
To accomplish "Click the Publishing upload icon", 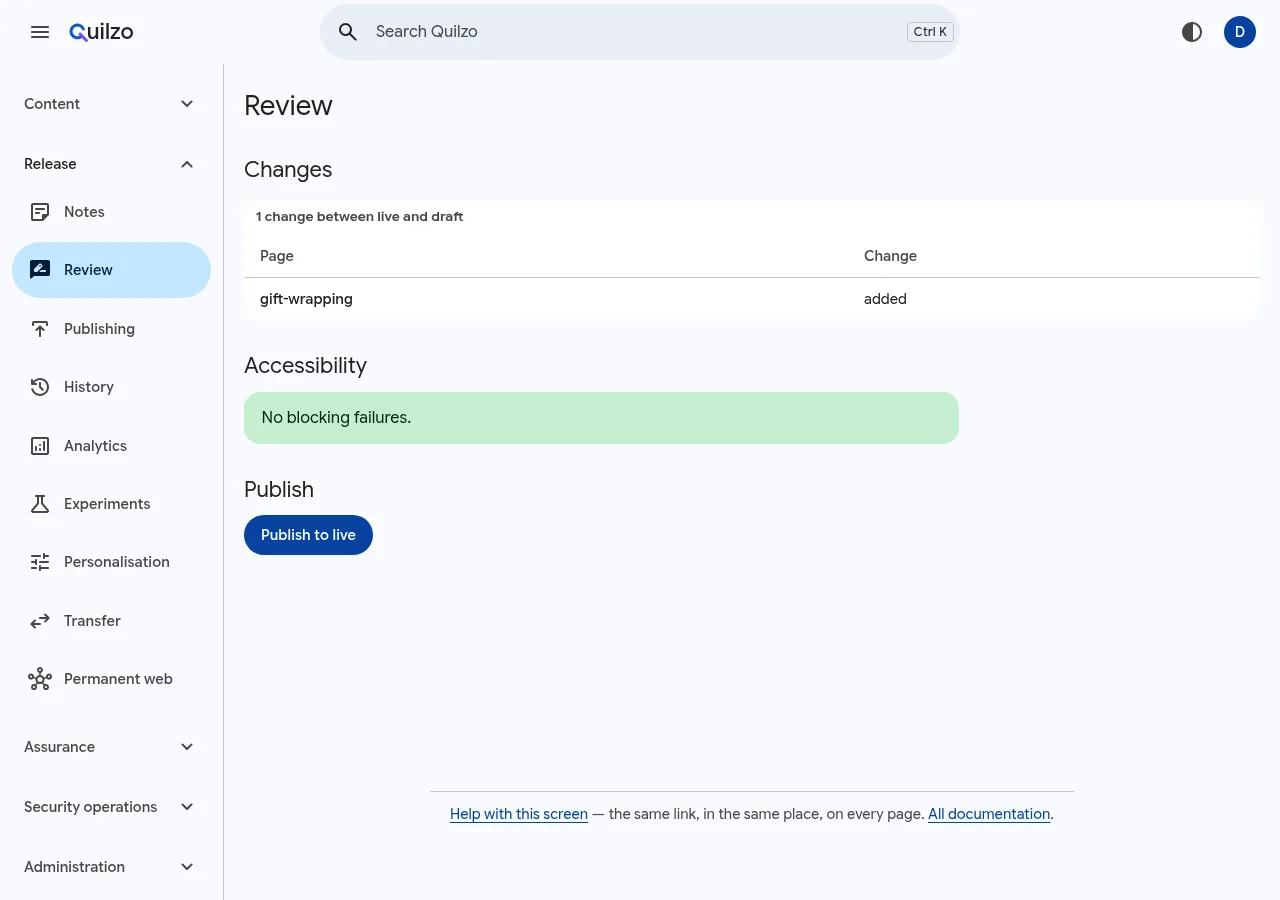I will coord(40,329).
